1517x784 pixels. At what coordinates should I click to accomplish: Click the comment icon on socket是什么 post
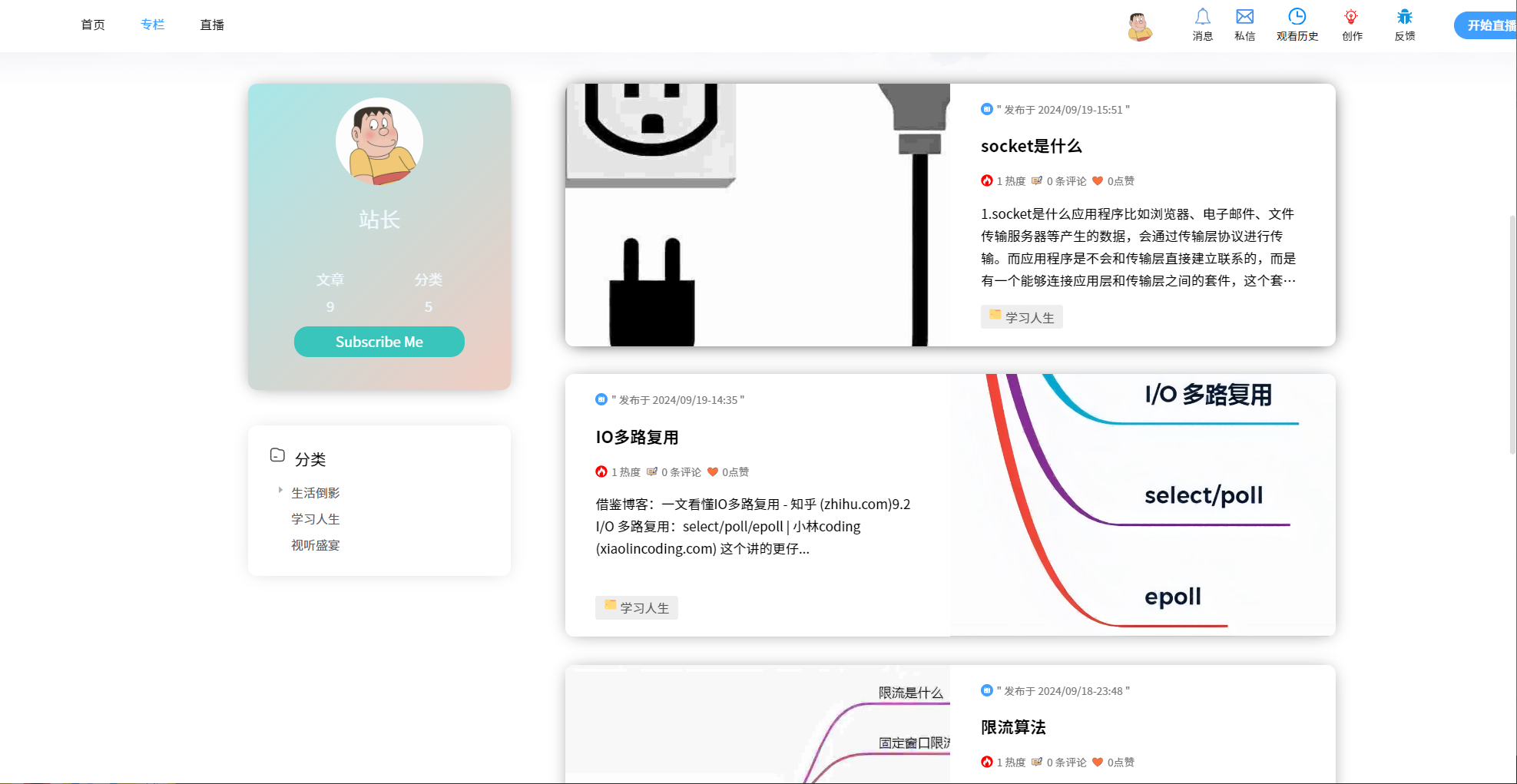click(x=1037, y=180)
